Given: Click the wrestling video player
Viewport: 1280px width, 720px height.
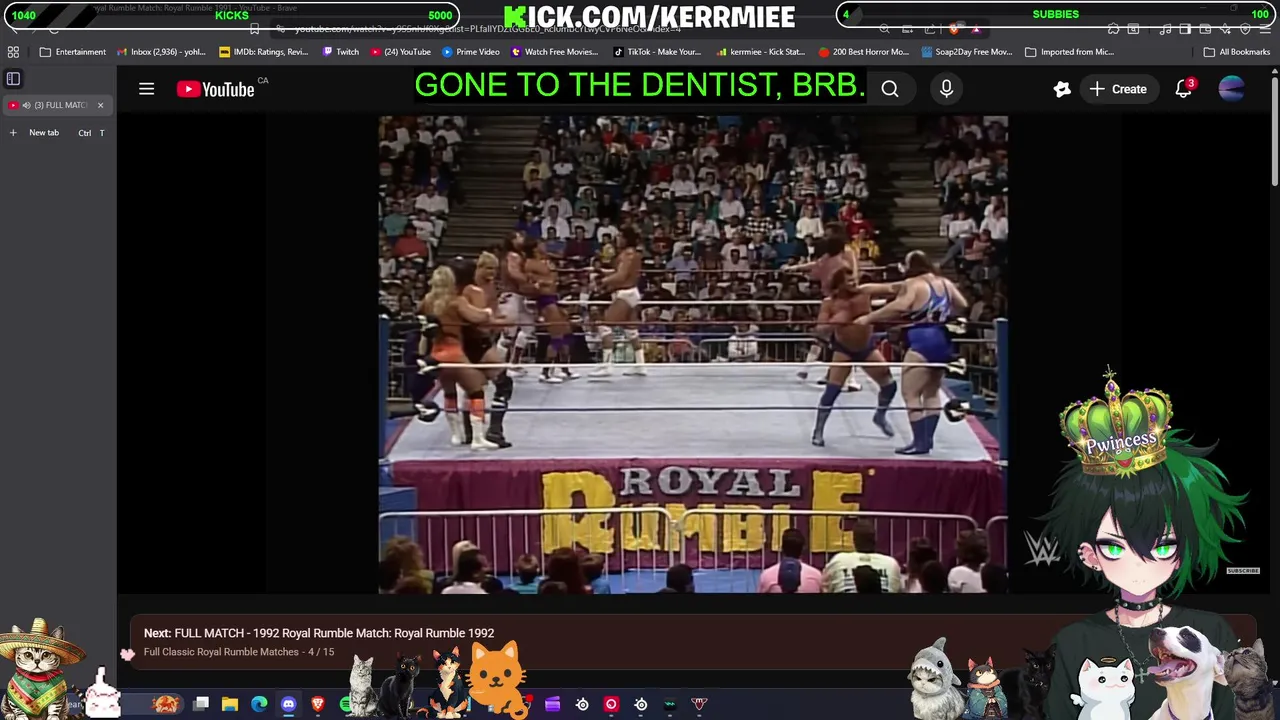Looking at the screenshot, I should [693, 354].
